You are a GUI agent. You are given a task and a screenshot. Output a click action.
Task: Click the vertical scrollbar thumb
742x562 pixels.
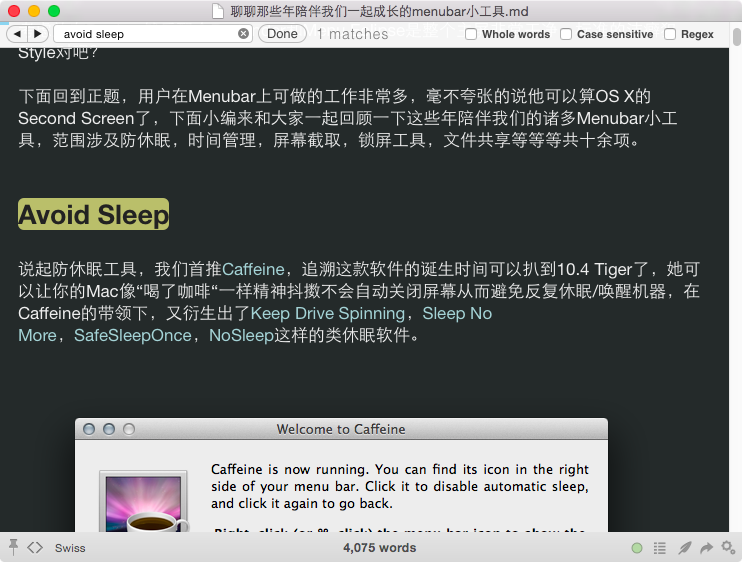pos(736,37)
